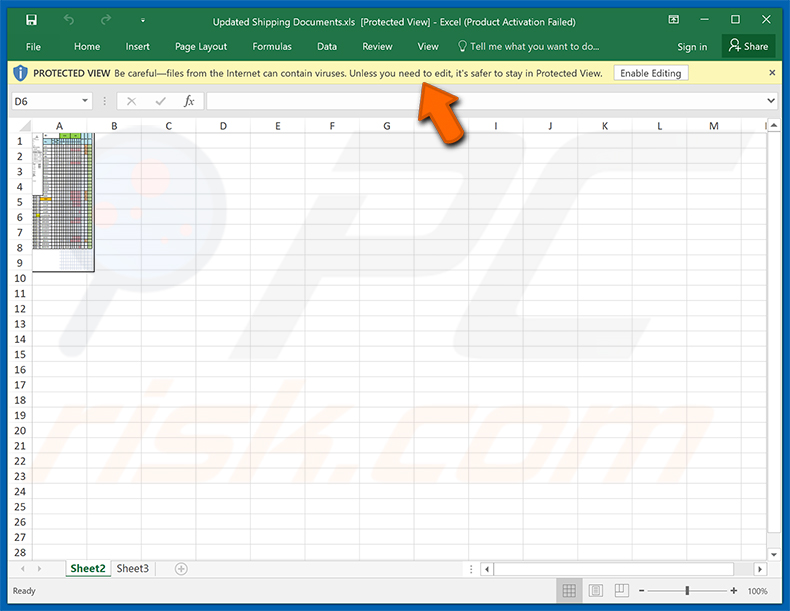
Task: Click the Enable Editing button
Action: tap(650, 73)
